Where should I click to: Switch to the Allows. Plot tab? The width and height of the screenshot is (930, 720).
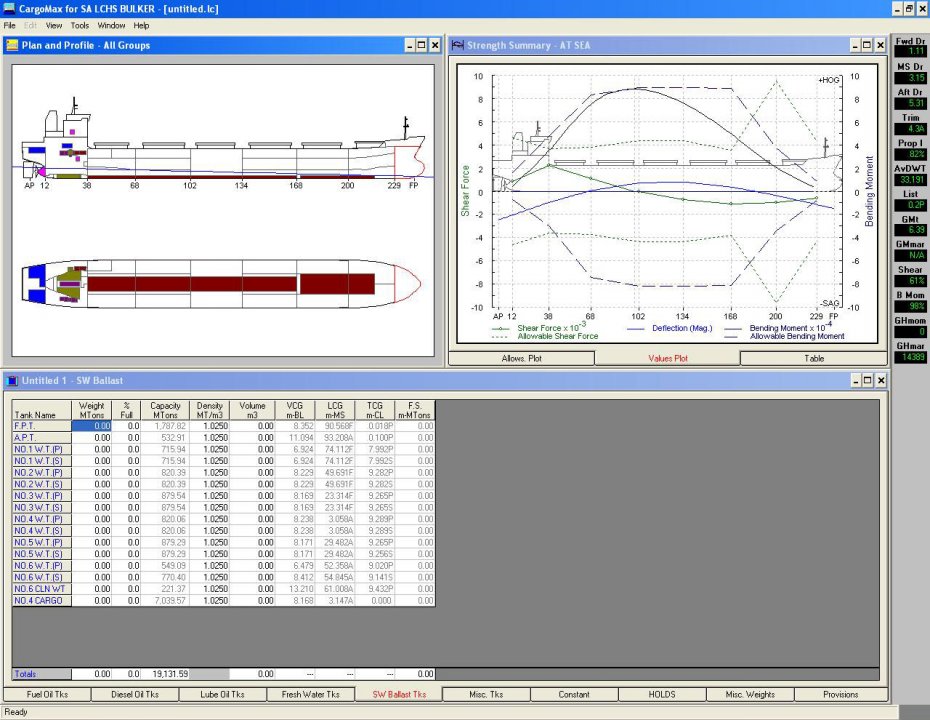pyautogui.click(x=520, y=358)
